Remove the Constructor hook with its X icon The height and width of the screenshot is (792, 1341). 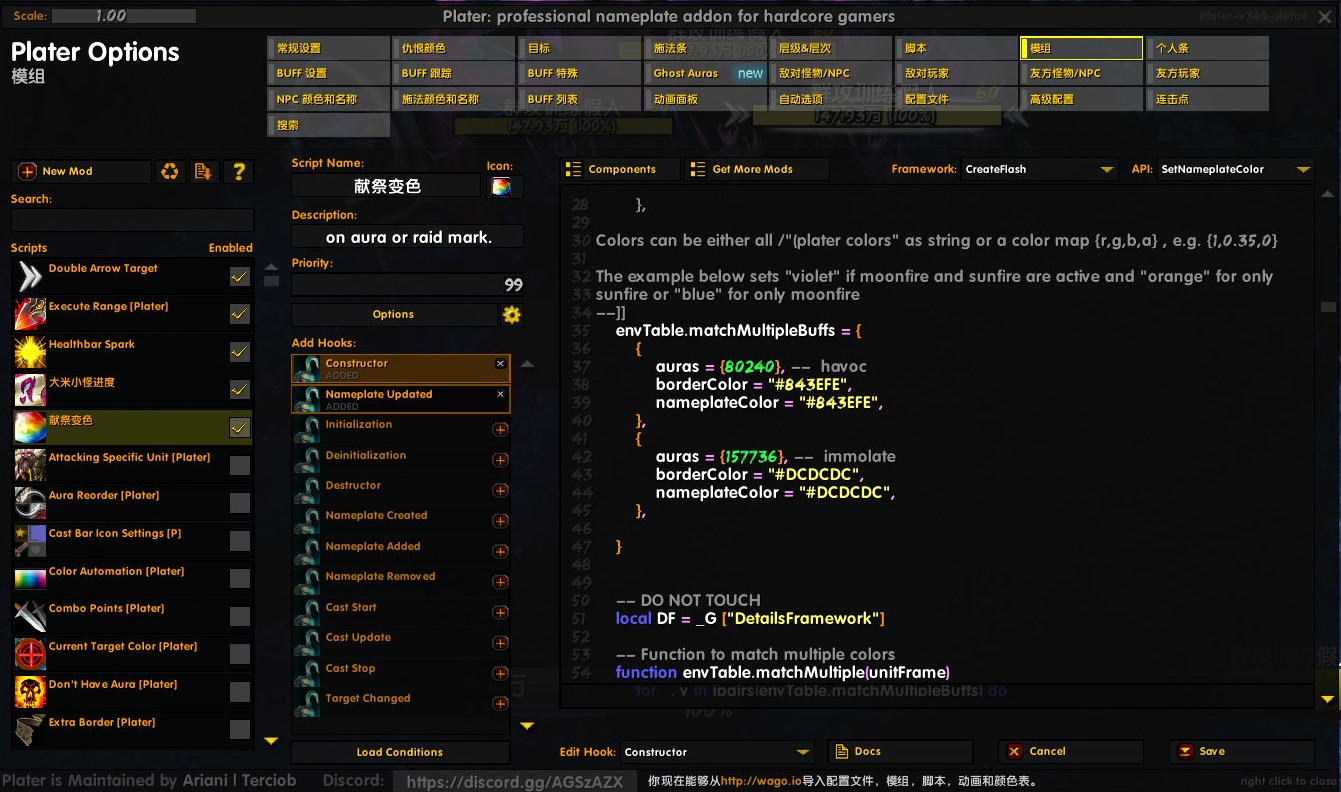(x=500, y=364)
